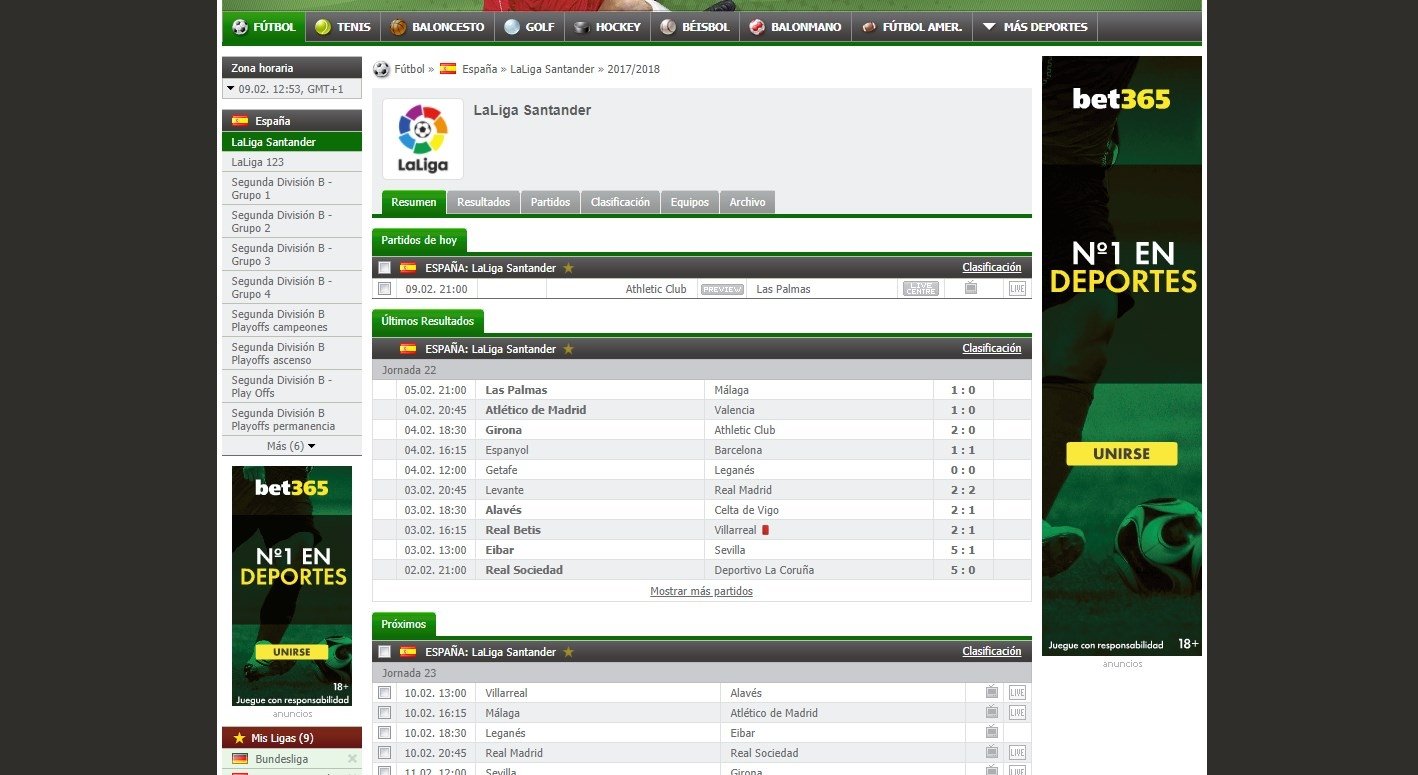Remove Bundesliga from Mis Ligas
Viewport: 1418px width, 775px height.
click(x=352, y=759)
